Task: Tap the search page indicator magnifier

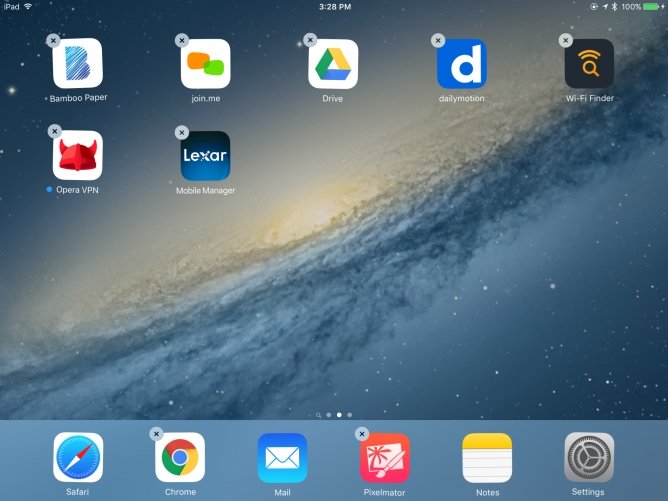Action: point(318,415)
